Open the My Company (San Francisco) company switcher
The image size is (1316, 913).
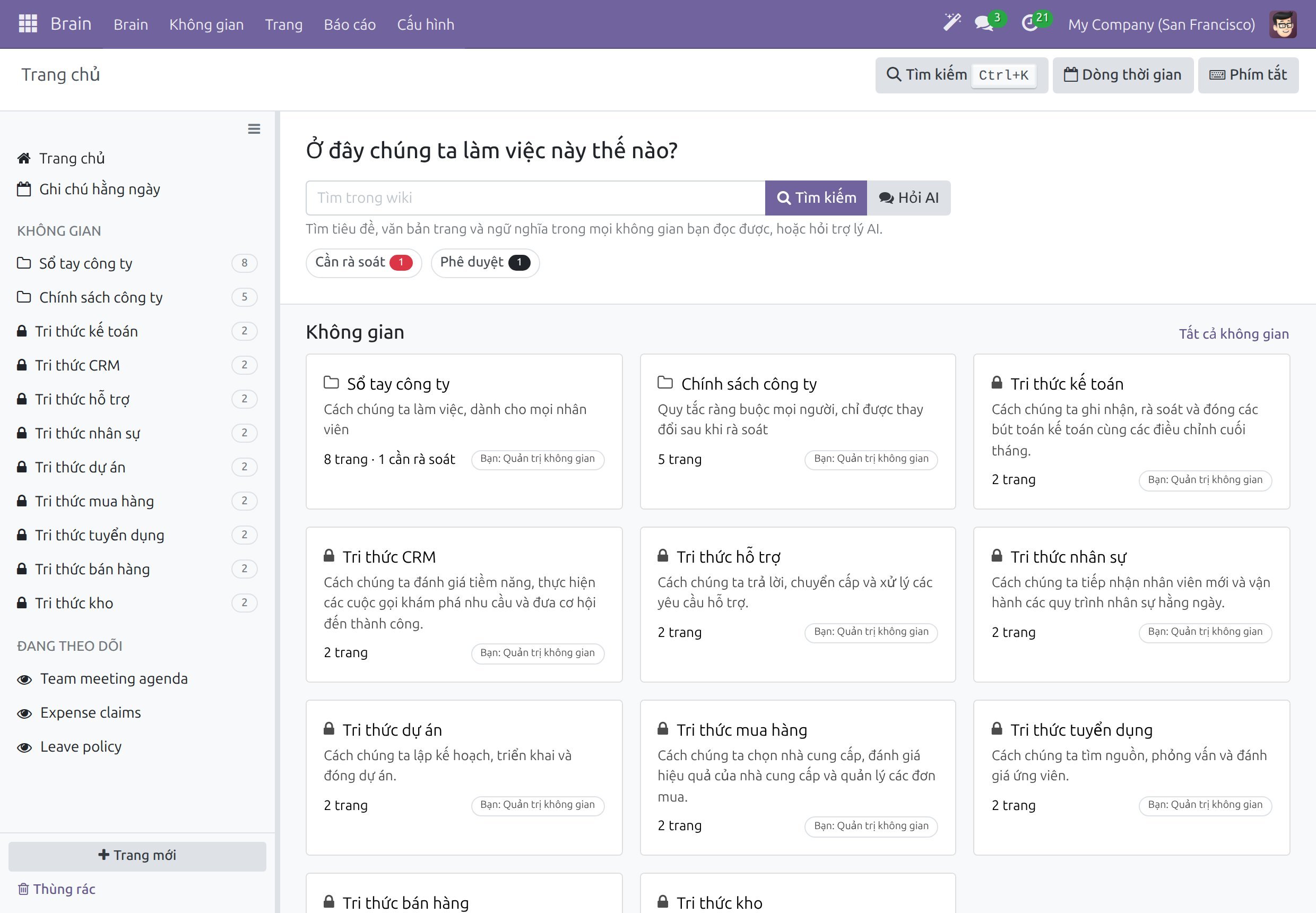1162,24
